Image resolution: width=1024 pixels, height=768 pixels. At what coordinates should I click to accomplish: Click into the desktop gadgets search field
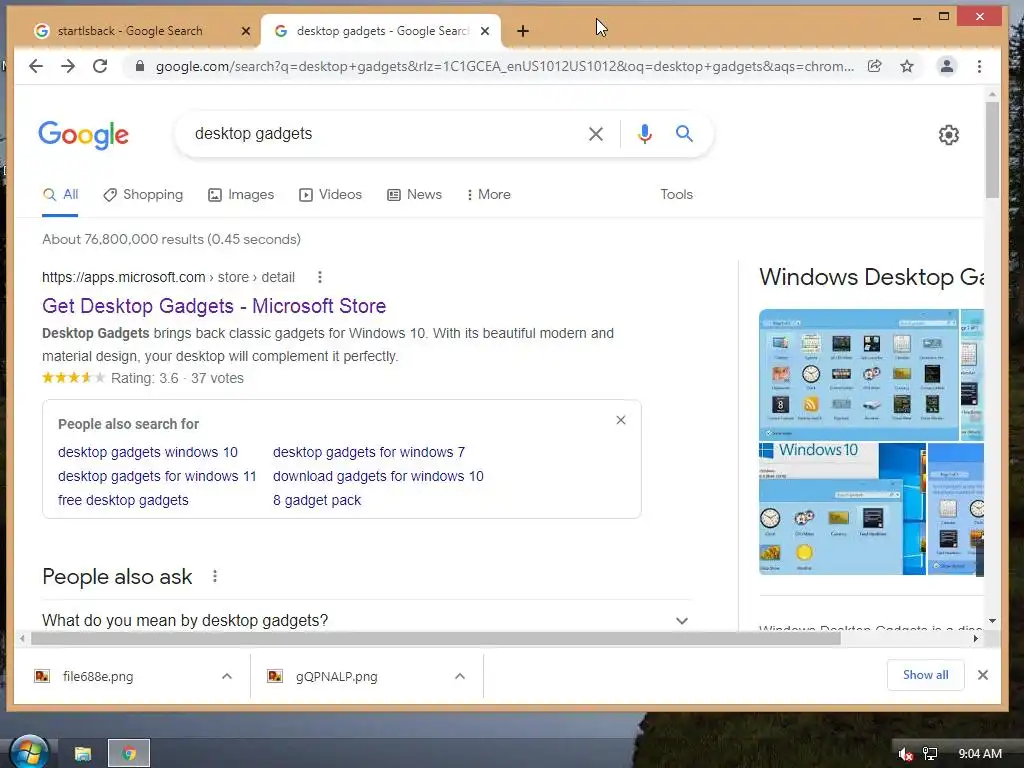pos(385,134)
